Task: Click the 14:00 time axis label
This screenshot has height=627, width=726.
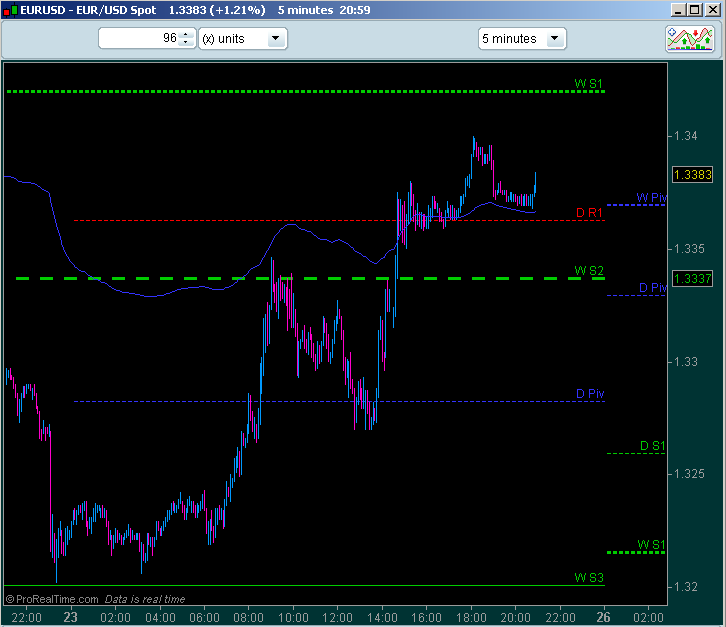Action: point(382,618)
